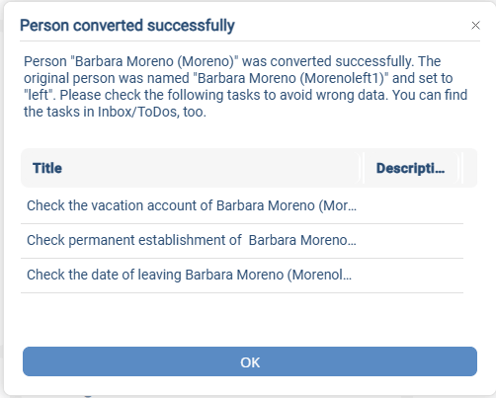
Task: Select the 'Check the date of leaving' row
Action: tap(242, 275)
